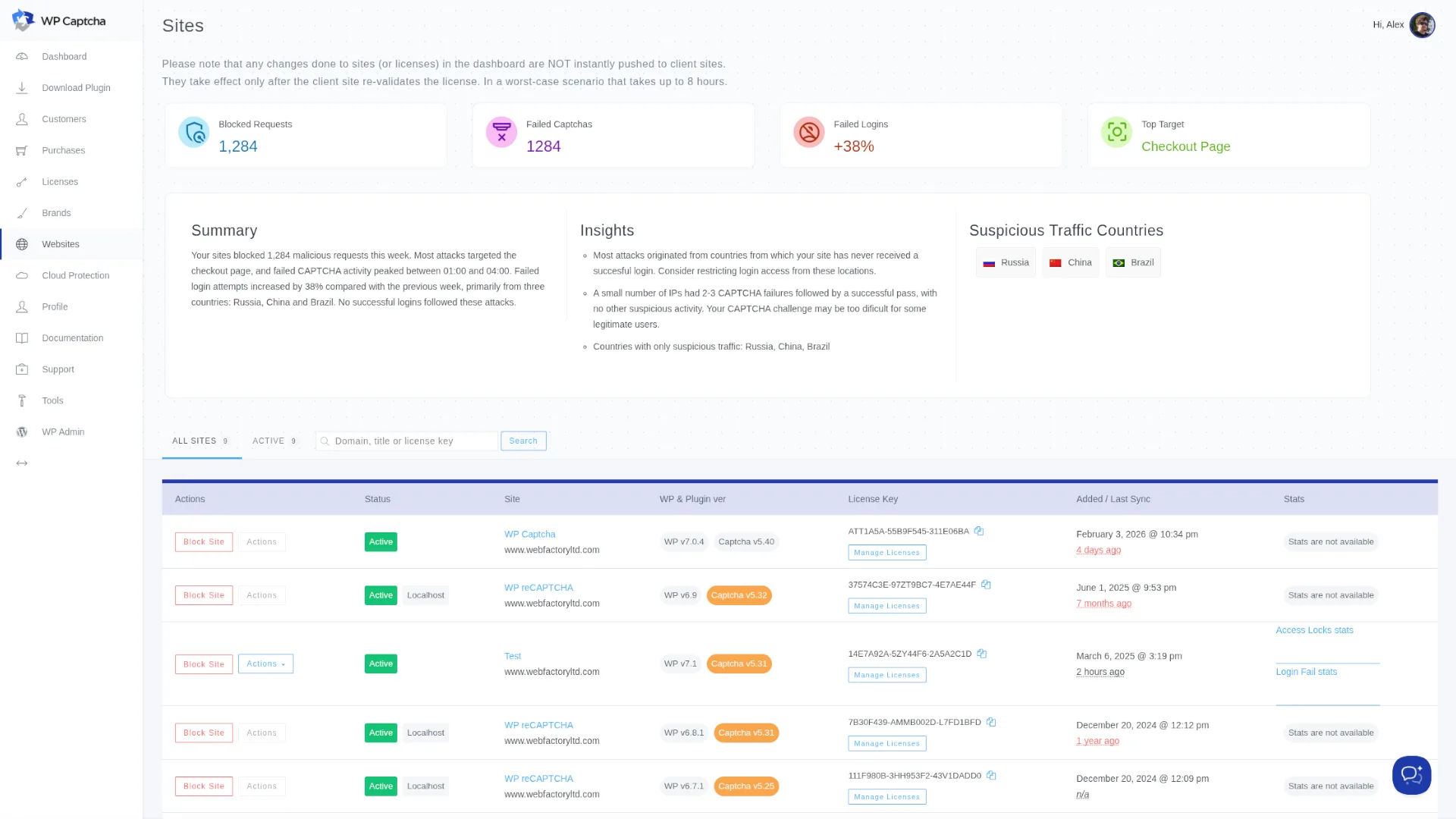Click the Purchases cart icon
This screenshot has width=1456, height=819.
click(22, 150)
